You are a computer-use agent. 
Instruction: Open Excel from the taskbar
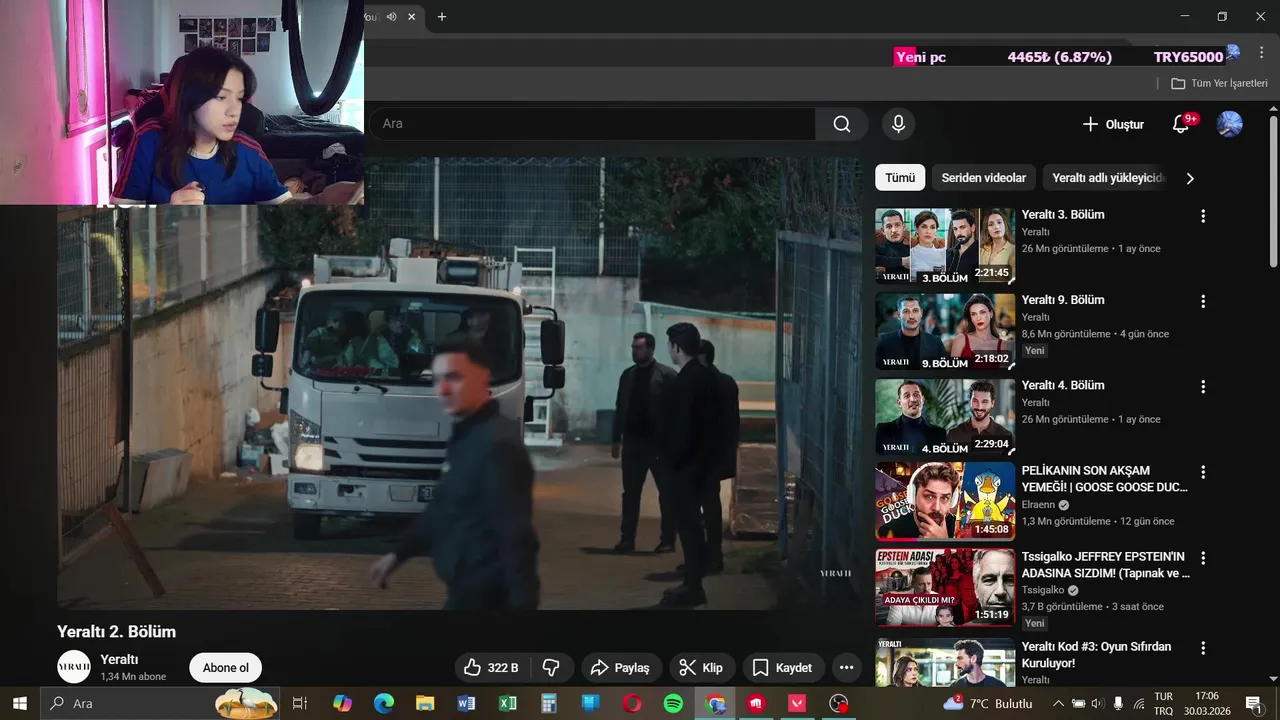[508, 704]
